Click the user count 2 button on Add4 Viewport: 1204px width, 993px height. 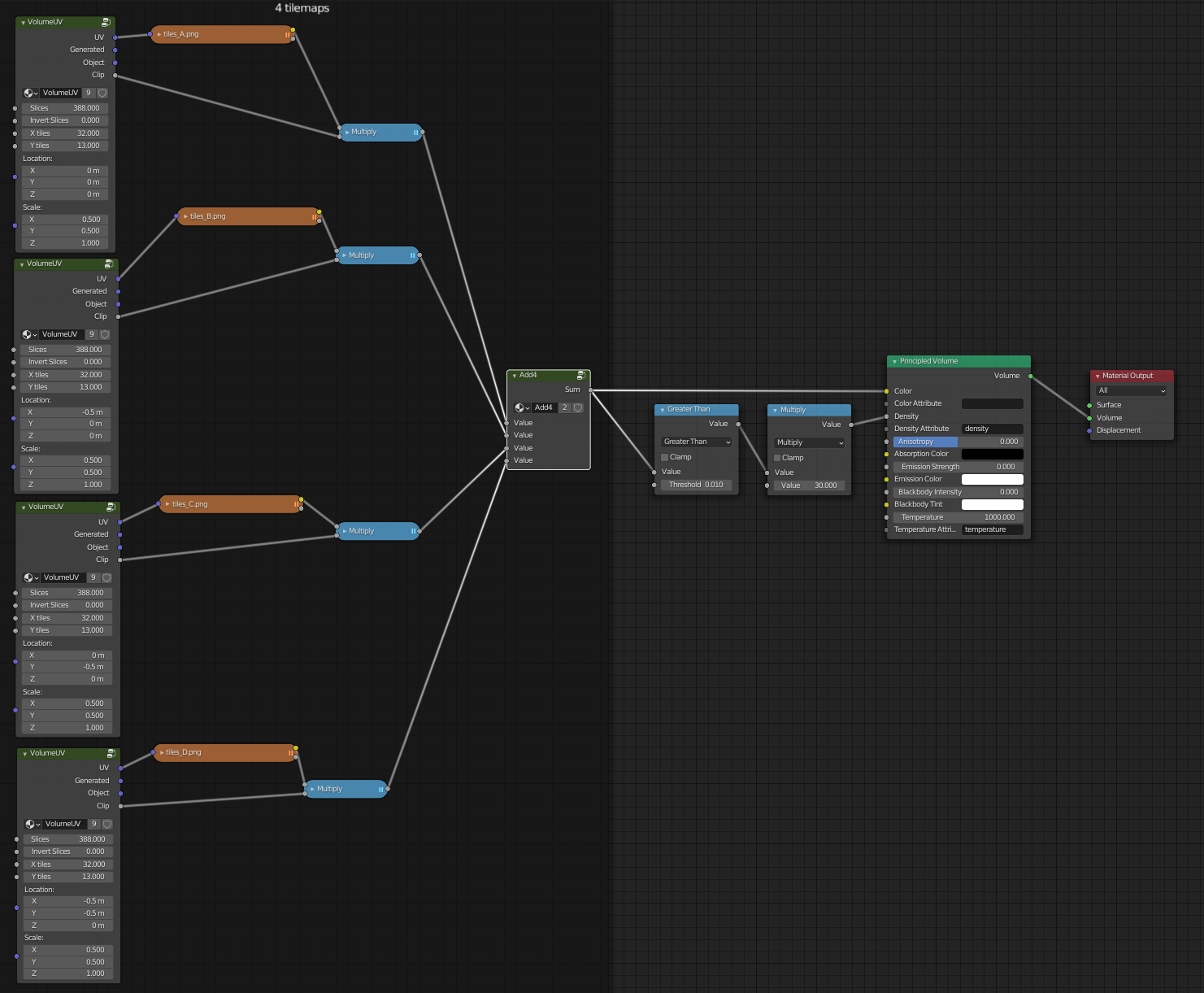pyautogui.click(x=565, y=407)
